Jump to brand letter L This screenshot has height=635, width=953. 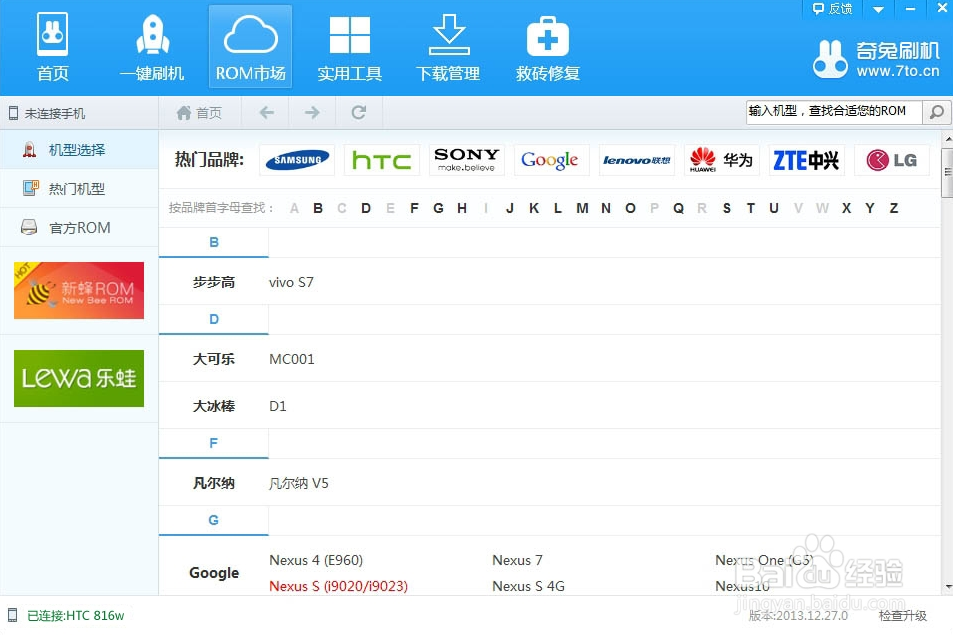pos(557,208)
